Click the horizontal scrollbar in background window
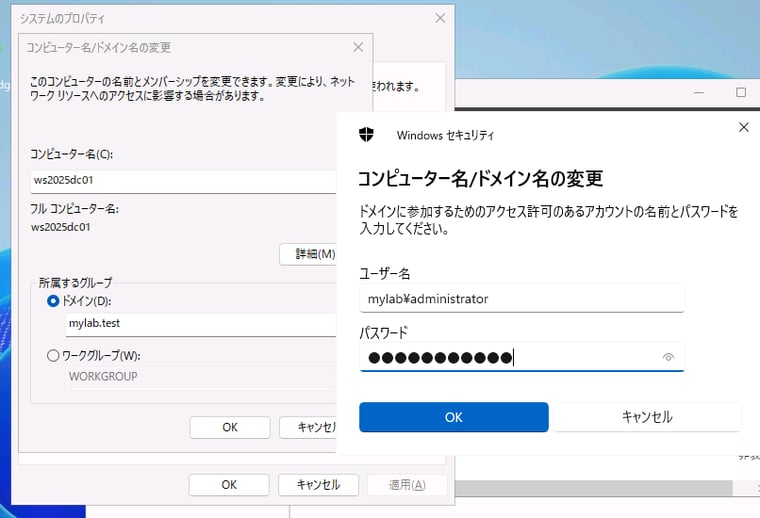 [593, 488]
